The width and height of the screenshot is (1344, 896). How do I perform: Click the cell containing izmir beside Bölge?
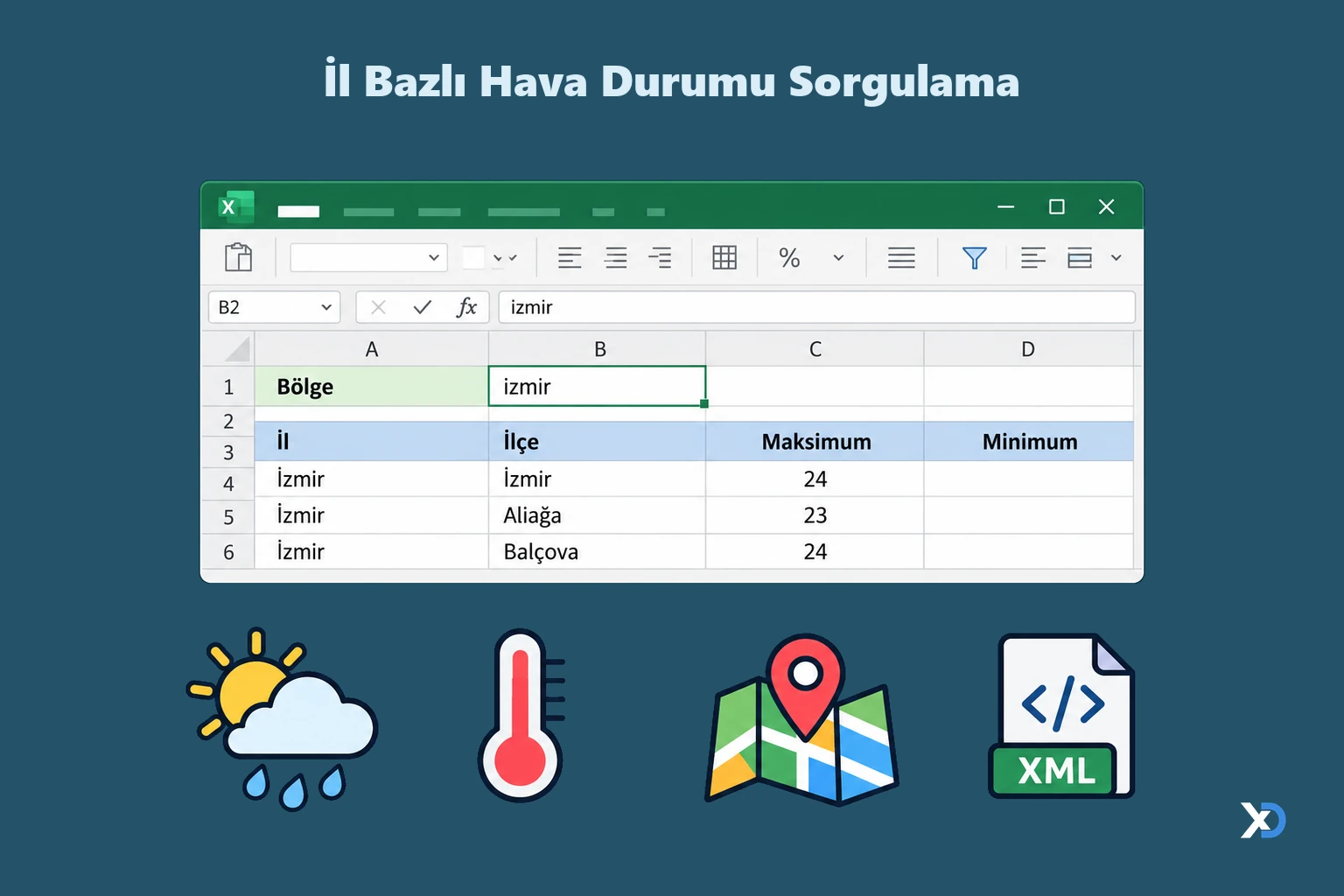[x=597, y=386]
